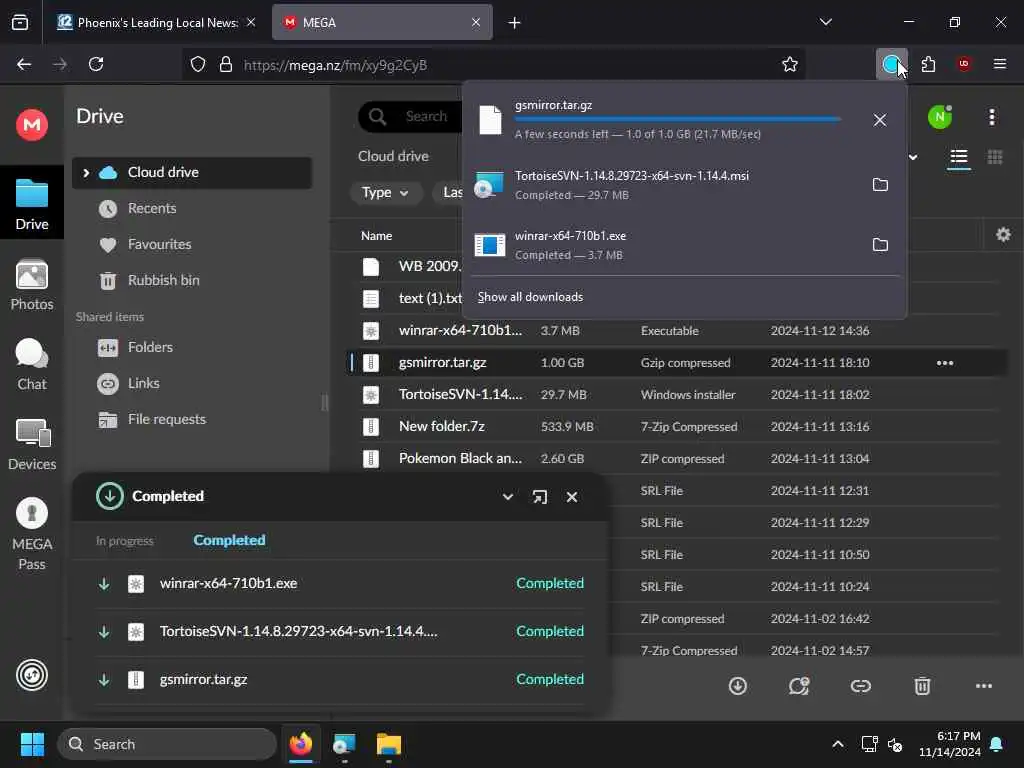Create a link for the selected file

860,686
